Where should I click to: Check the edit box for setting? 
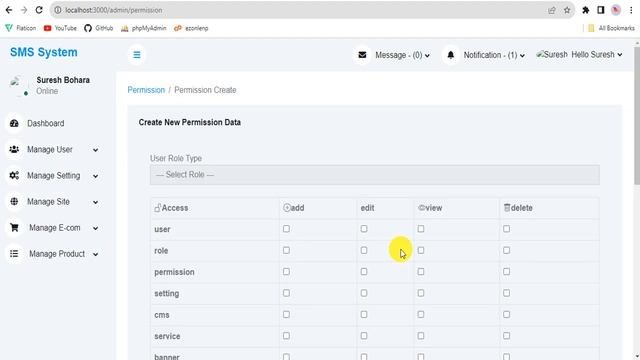pos(364,293)
